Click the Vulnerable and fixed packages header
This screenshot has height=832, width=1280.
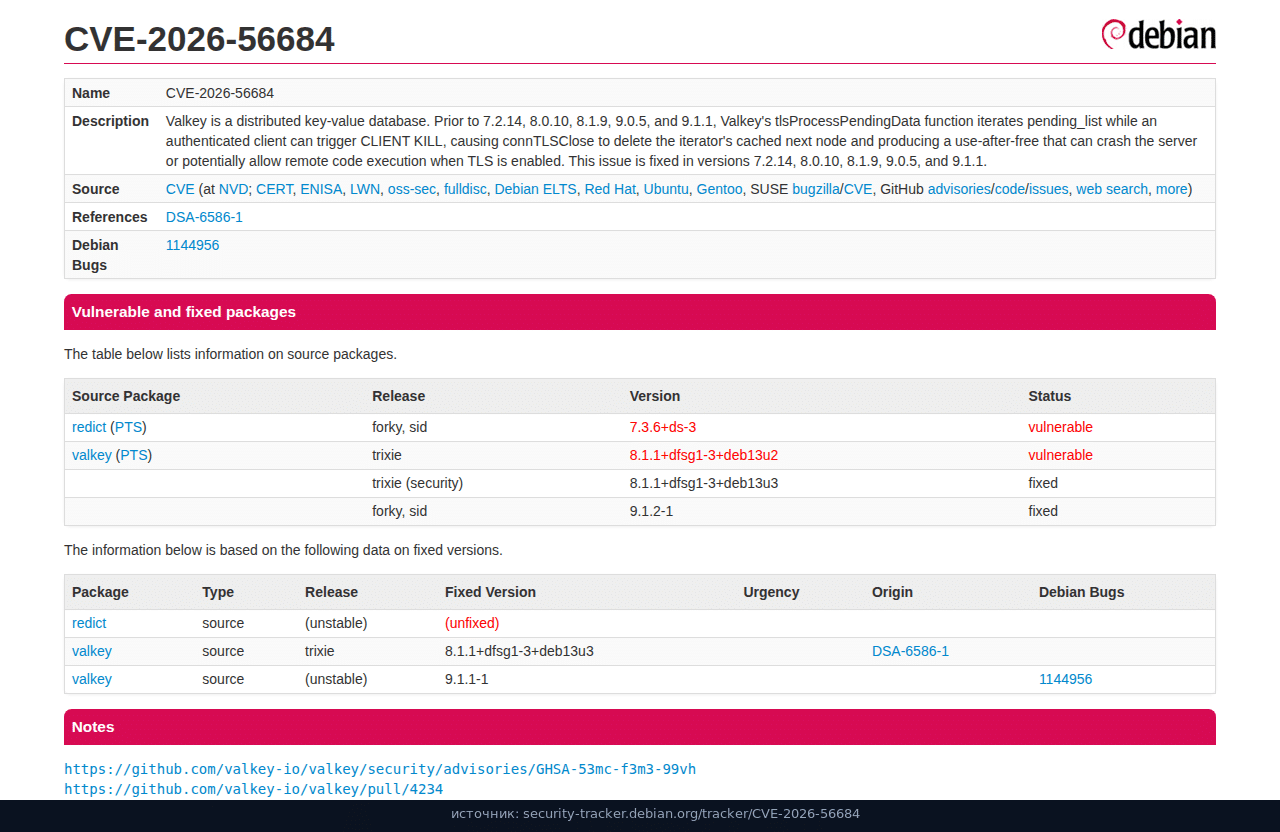[640, 312]
